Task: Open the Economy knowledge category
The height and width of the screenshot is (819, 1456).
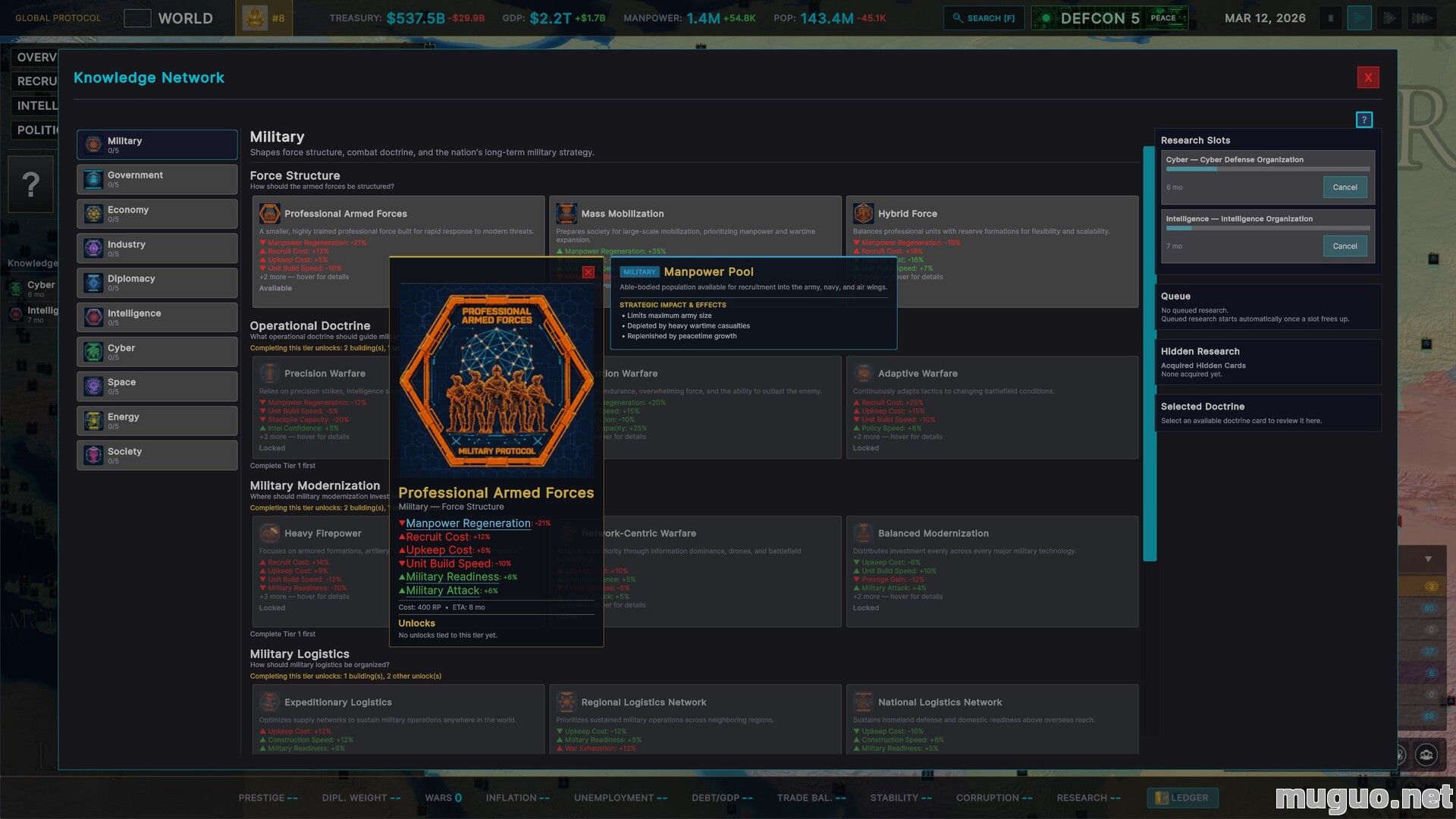Action: coord(157,214)
